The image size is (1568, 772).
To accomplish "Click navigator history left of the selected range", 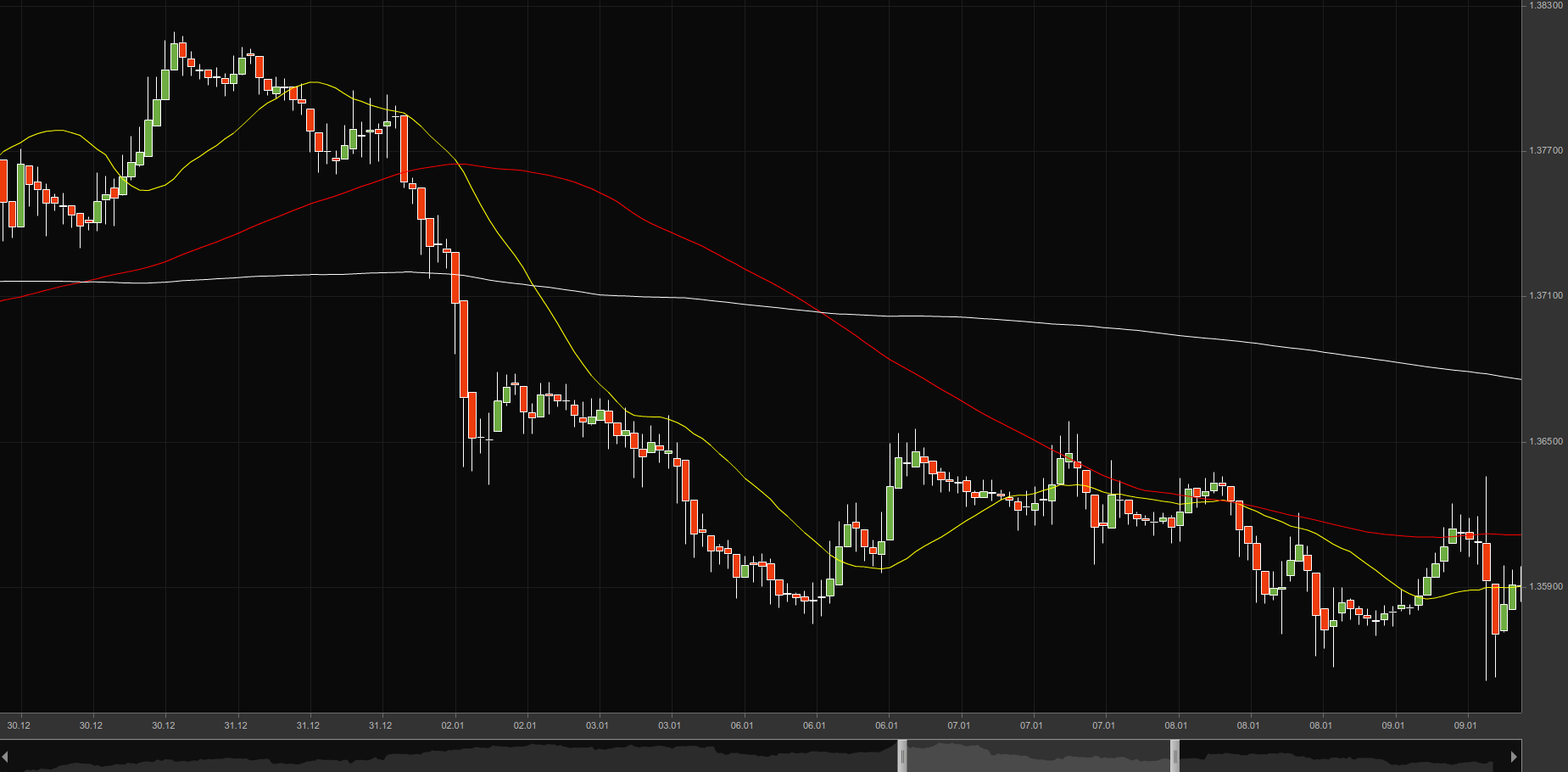I will click(449, 756).
